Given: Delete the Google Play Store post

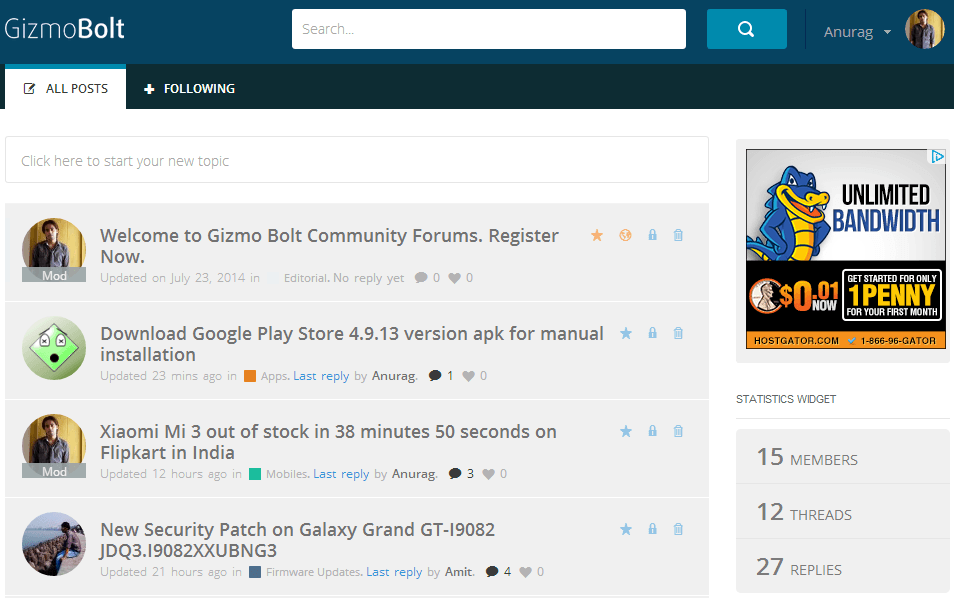Looking at the screenshot, I should tap(678, 333).
